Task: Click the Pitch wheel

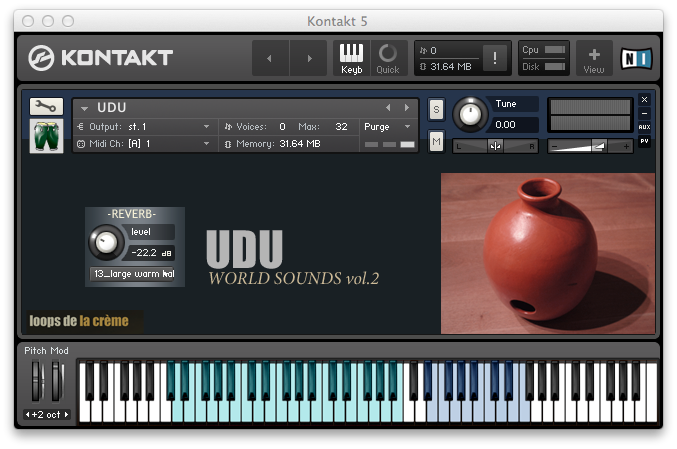Action: pyautogui.click(x=37, y=381)
